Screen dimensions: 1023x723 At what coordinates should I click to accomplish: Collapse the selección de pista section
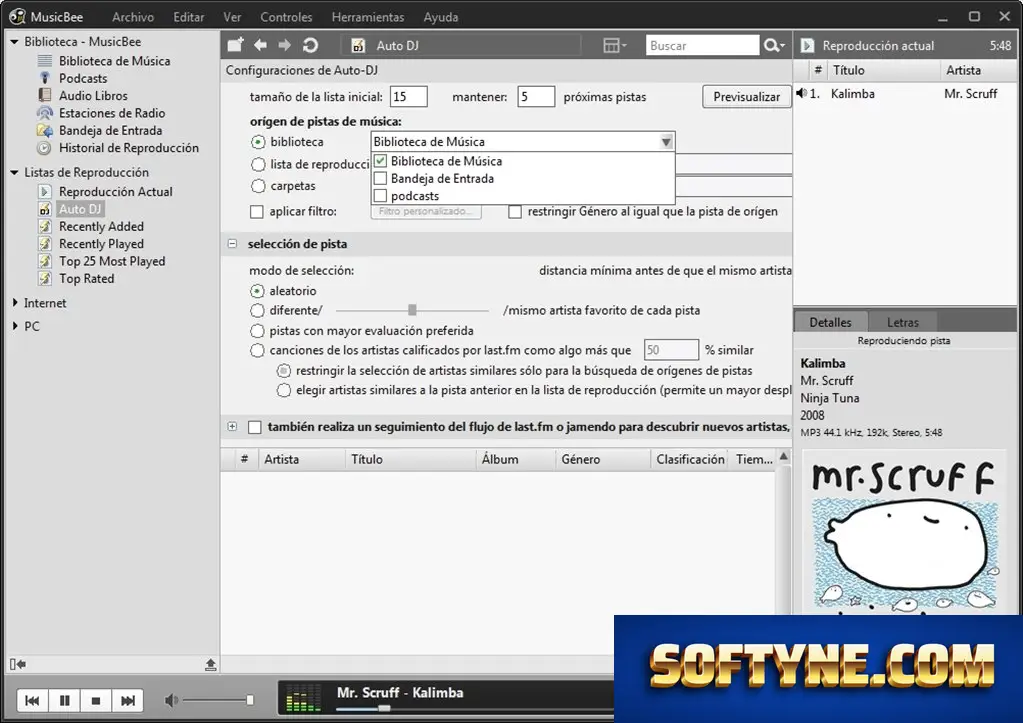232,243
